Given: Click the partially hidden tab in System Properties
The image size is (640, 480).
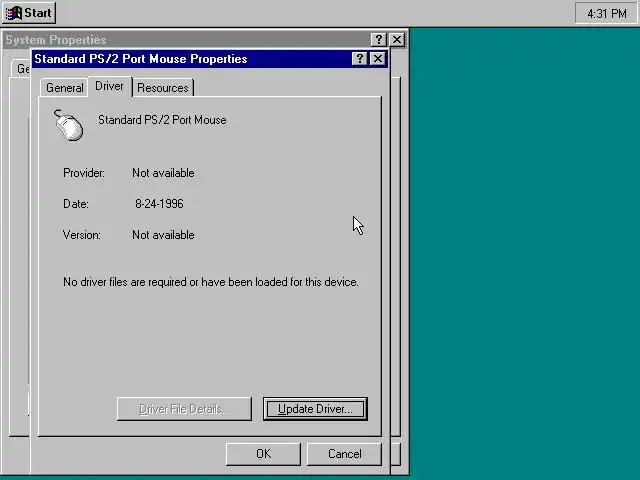Looking at the screenshot, I should [x=21, y=69].
